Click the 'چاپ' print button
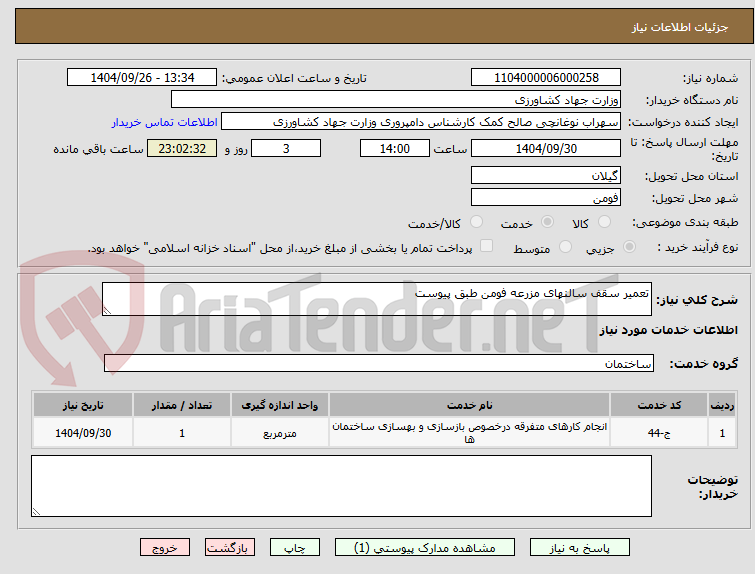The width and height of the screenshot is (755, 574). point(295,548)
